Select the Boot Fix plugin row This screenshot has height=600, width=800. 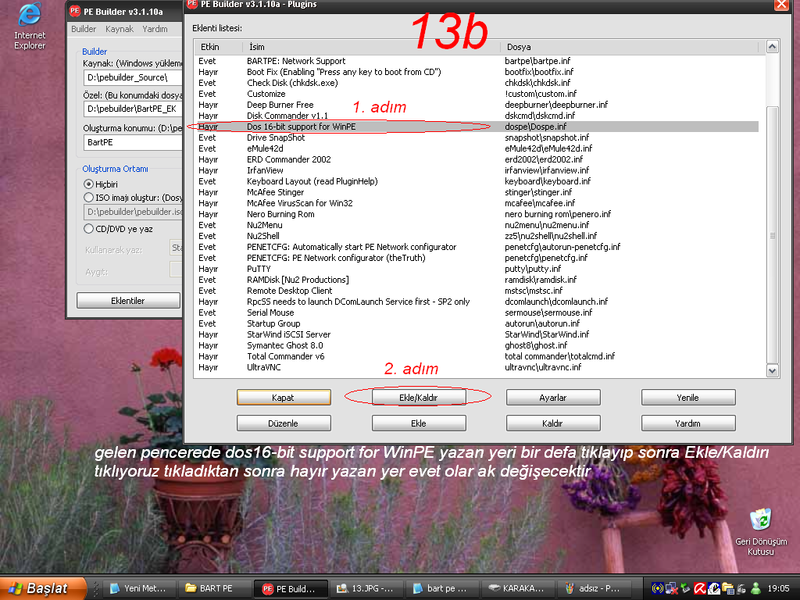coord(477,72)
